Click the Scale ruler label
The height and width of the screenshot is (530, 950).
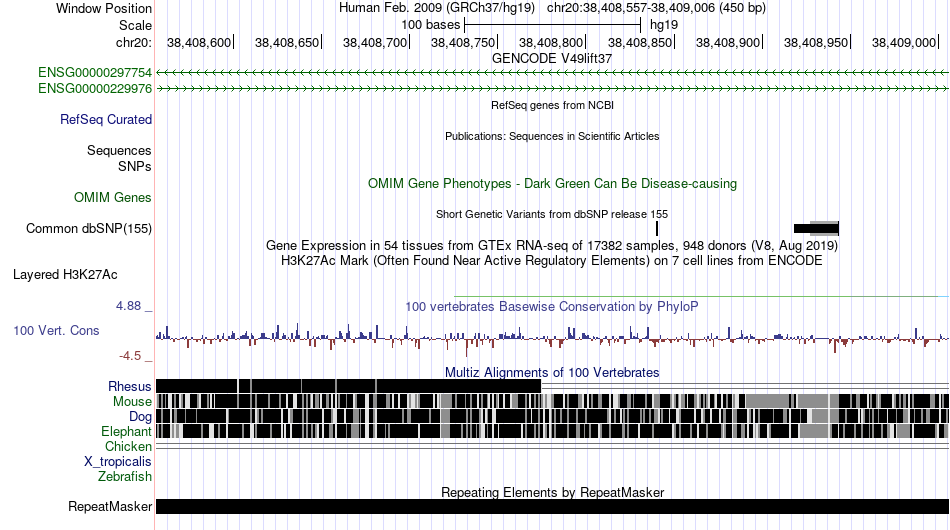(x=135, y=25)
